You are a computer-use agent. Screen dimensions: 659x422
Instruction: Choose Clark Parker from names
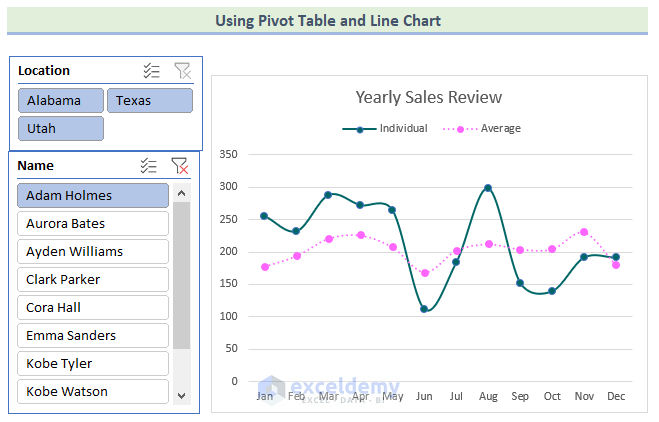pyautogui.click(x=92, y=280)
